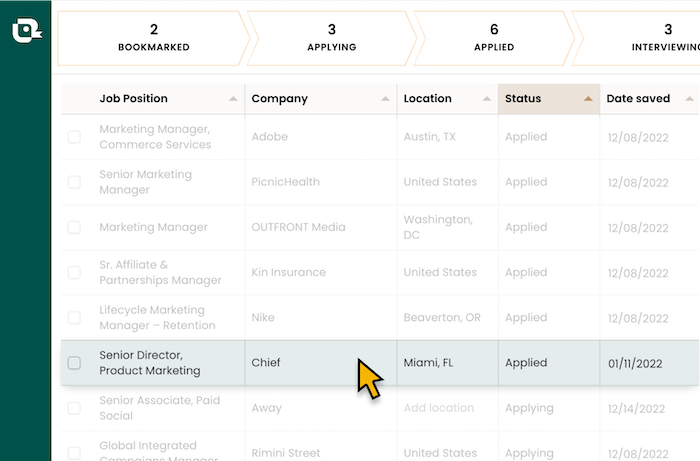Open Lifecycle Marketing Manager – Retention job
This screenshot has width=700, height=461.
[157, 318]
